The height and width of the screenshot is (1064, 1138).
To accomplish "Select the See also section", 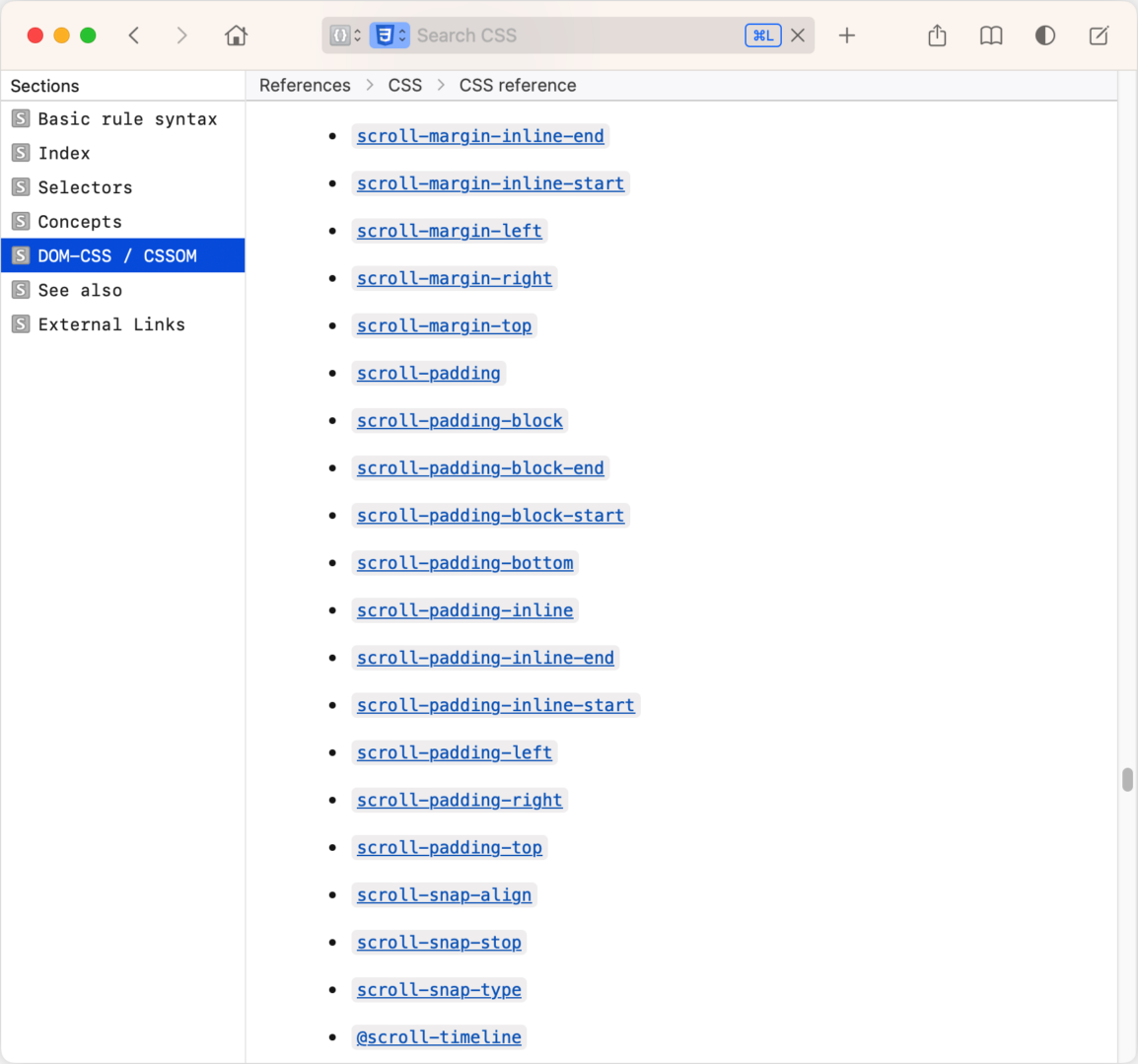I will point(122,290).
